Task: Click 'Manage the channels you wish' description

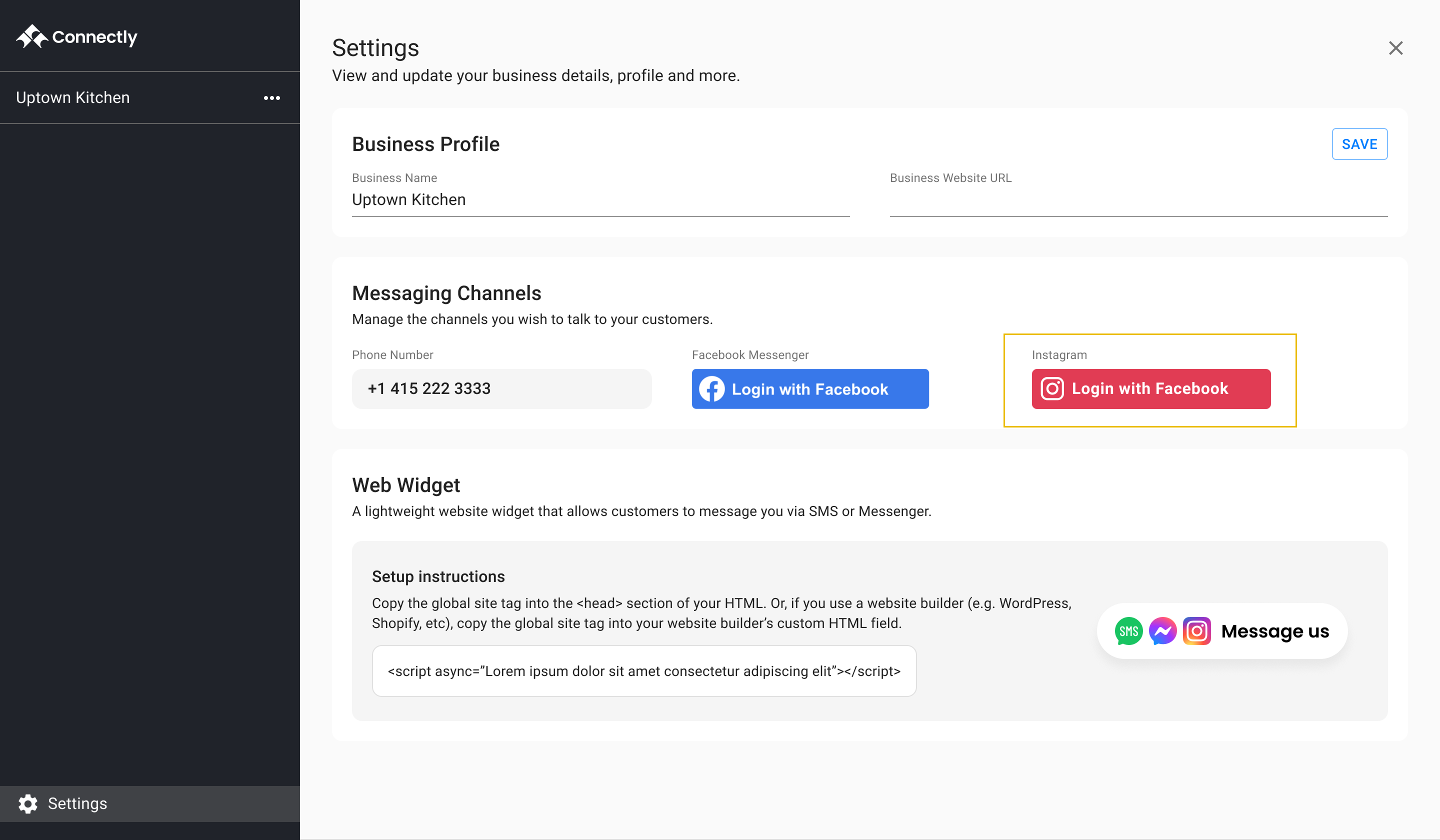Action: (532, 319)
